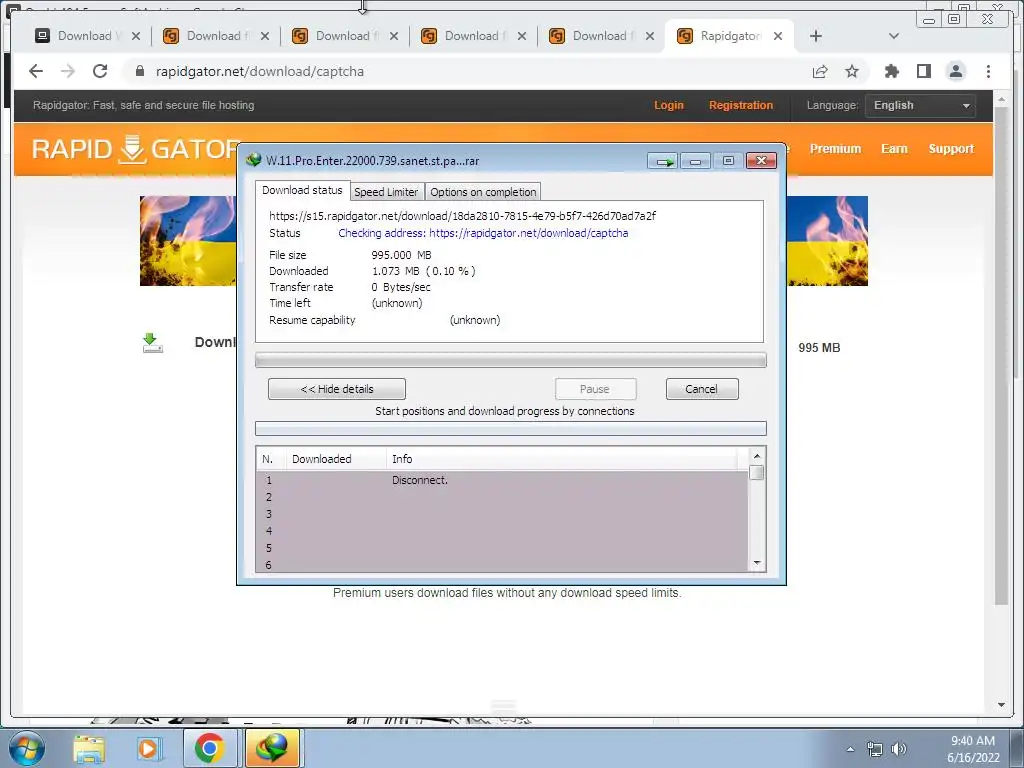Open the Speed Limiter tab
The width and height of the screenshot is (1024, 768).
coord(386,192)
